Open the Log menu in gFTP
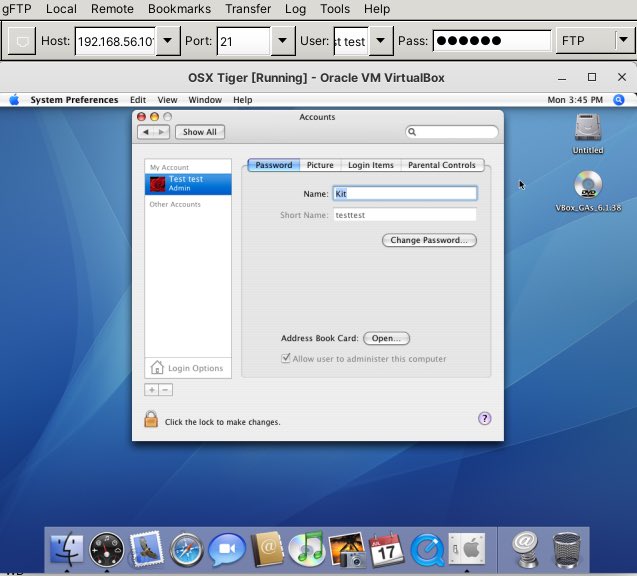637x576 pixels. pos(295,9)
